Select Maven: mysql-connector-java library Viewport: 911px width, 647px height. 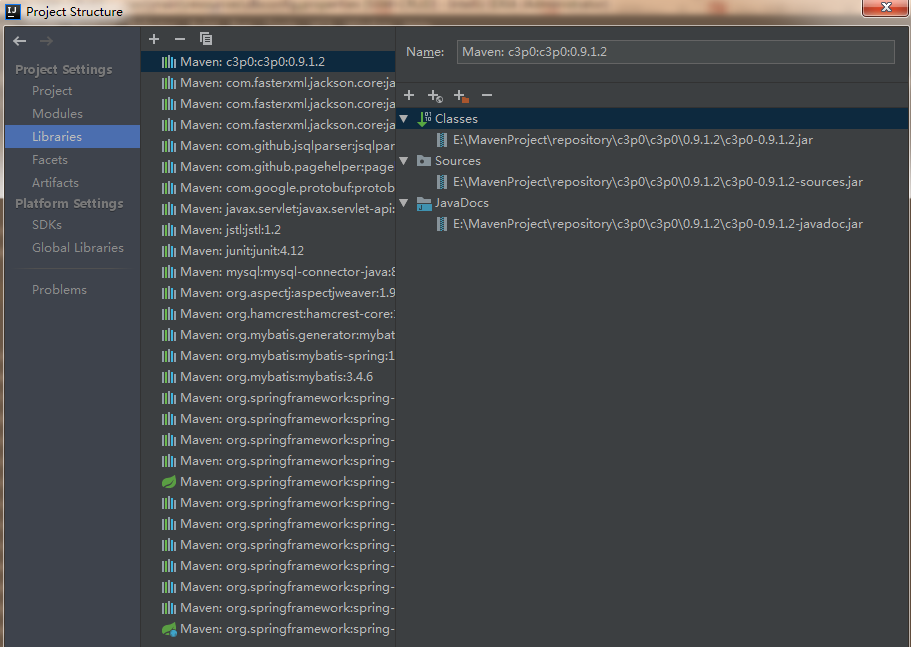click(268, 272)
